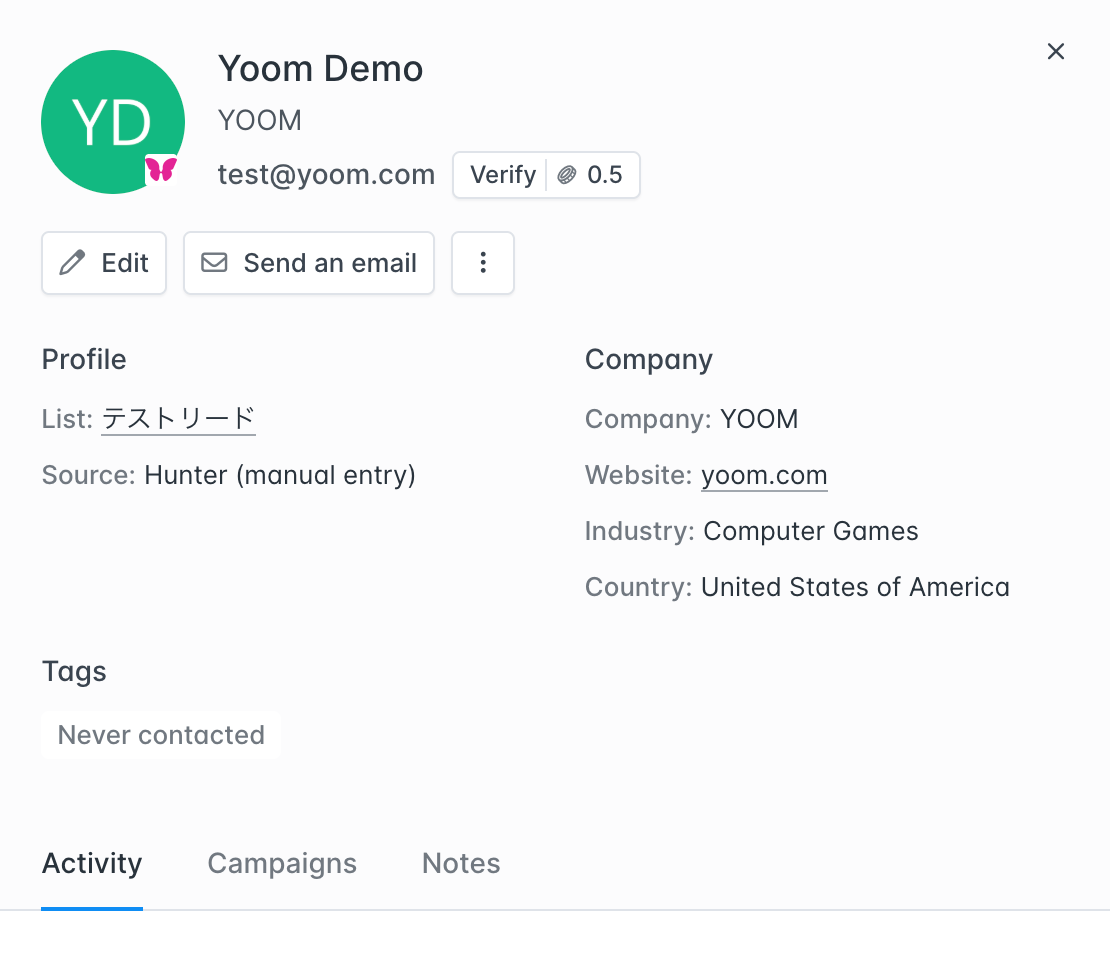Click the green YD avatar circle
1110x958 pixels.
[112, 120]
